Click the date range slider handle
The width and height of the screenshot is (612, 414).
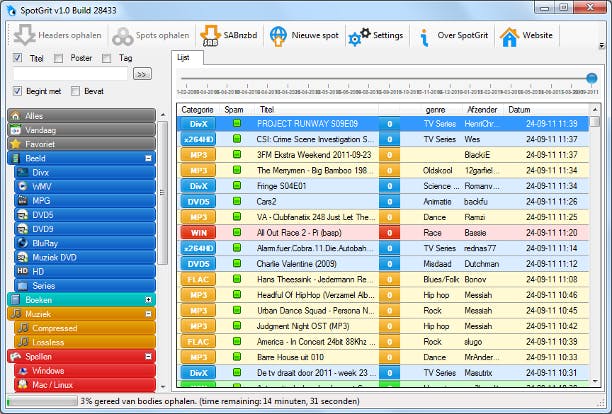click(x=592, y=78)
